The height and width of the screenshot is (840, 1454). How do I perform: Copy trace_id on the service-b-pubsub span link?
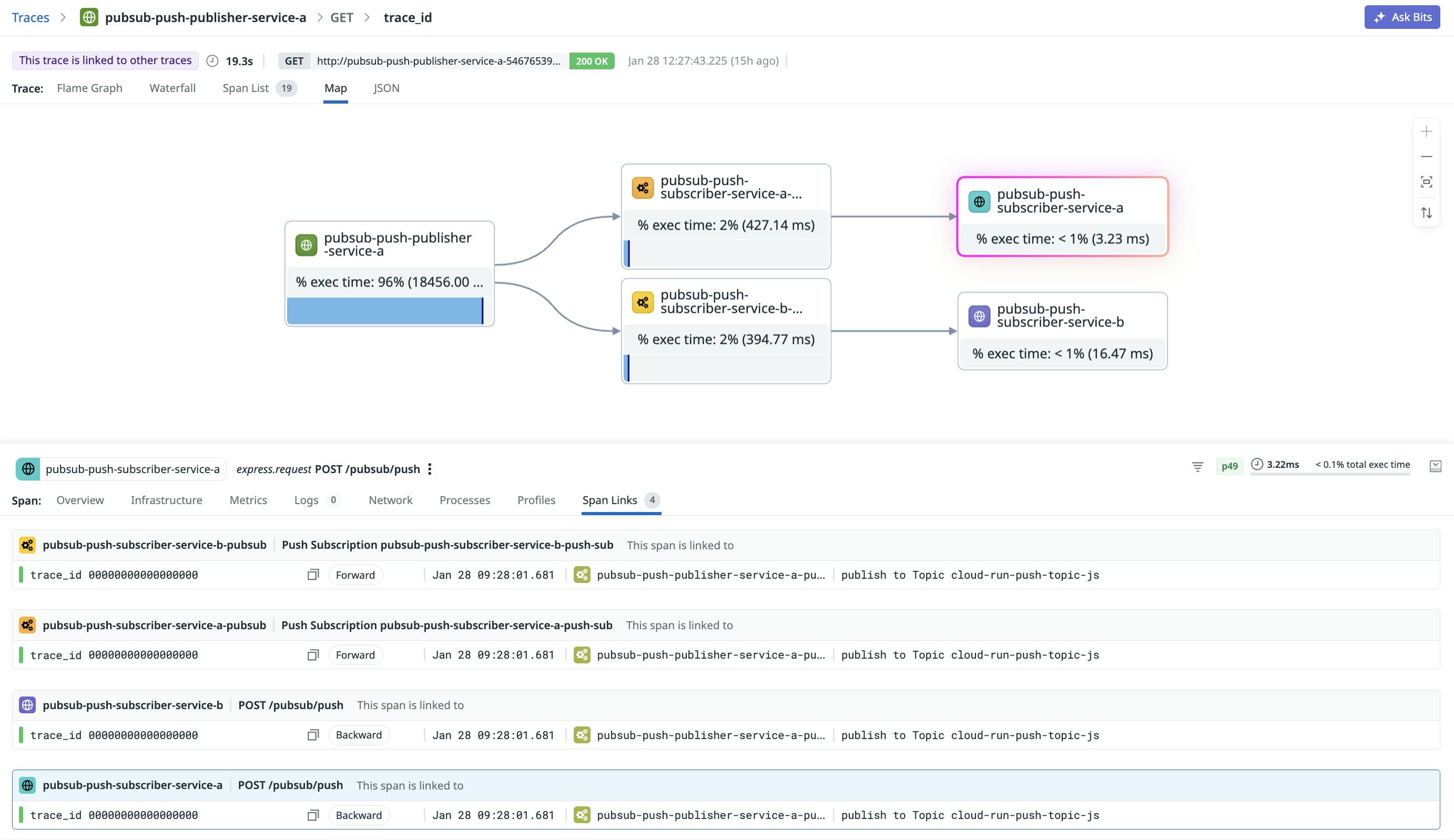click(313, 575)
